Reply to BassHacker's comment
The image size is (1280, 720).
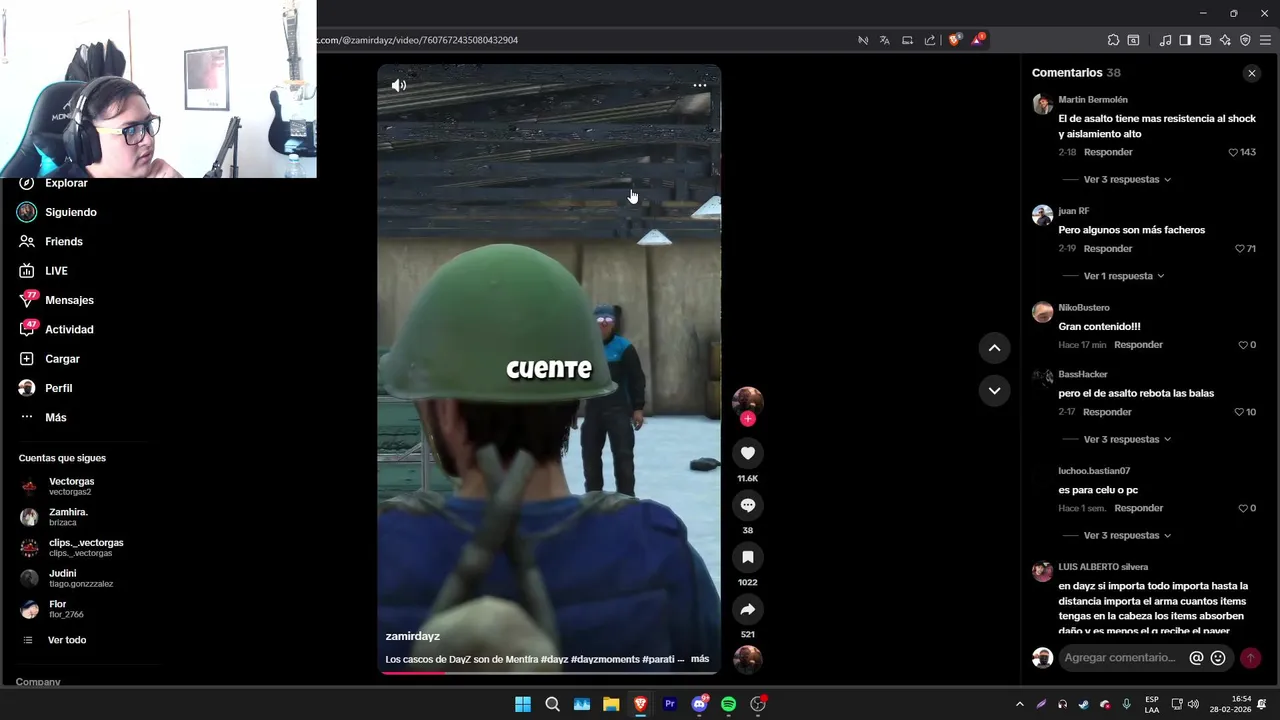point(1107,412)
